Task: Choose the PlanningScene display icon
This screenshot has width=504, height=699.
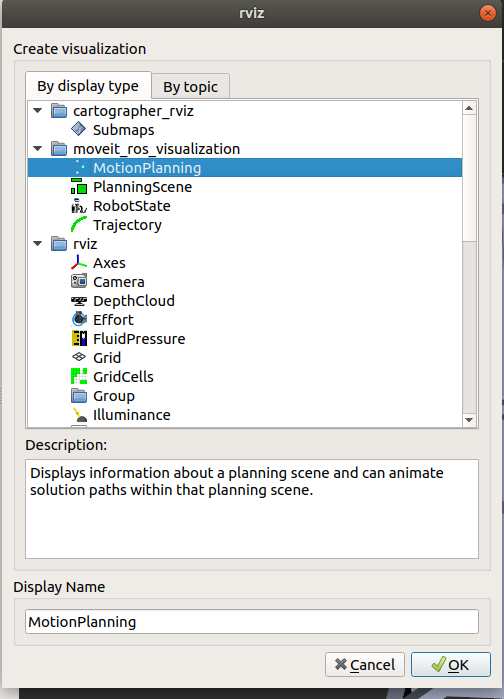Action: (x=79, y=187)
